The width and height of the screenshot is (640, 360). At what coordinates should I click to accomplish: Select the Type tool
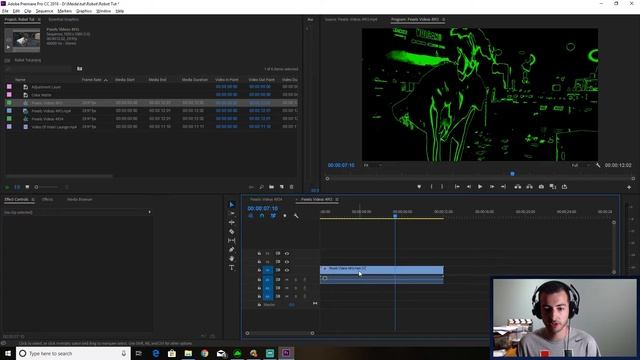click(x=232, y=268)
